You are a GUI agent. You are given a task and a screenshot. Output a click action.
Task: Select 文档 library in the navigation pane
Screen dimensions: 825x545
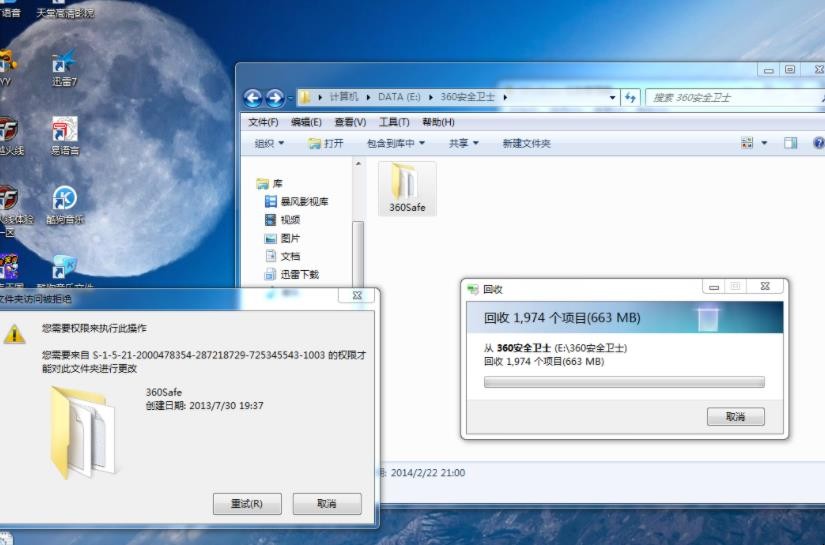click(x=282, y=256)
